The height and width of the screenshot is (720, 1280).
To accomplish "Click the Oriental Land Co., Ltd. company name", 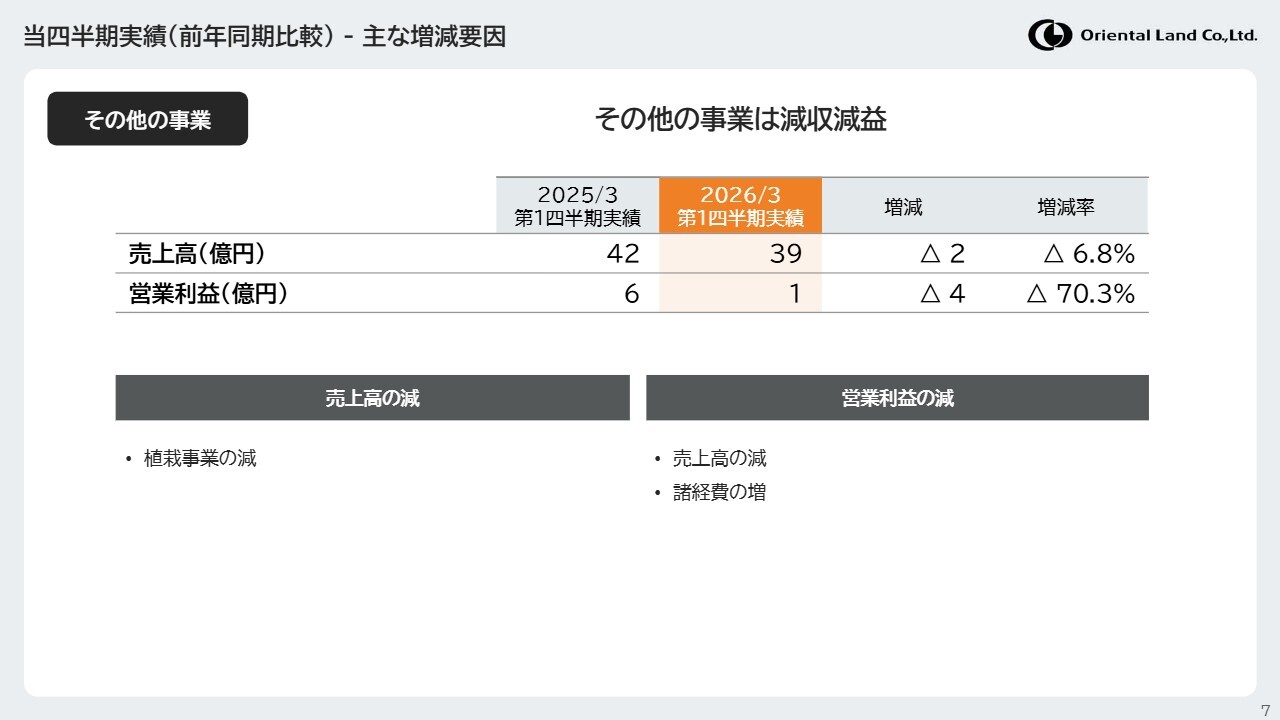I will tap(1168, 35).
